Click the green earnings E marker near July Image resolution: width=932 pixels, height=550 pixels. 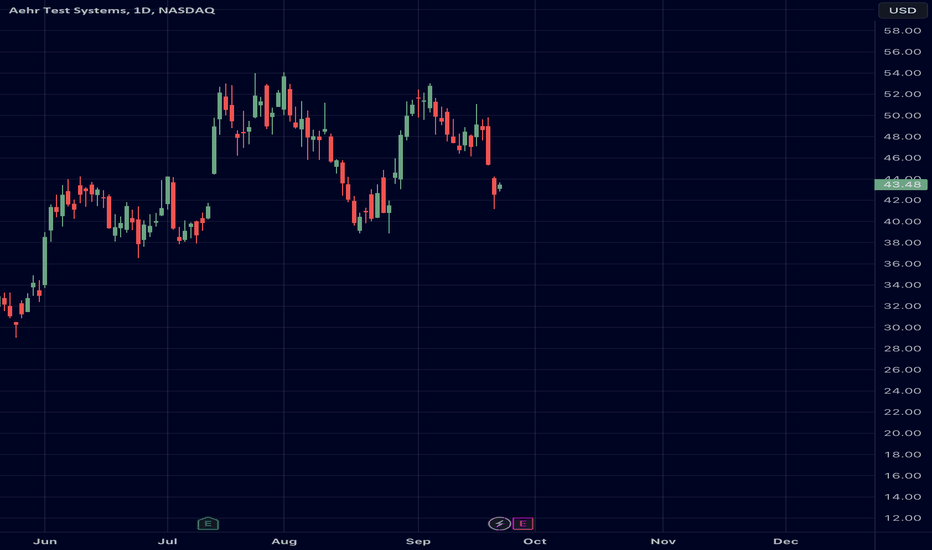[208, 523]
